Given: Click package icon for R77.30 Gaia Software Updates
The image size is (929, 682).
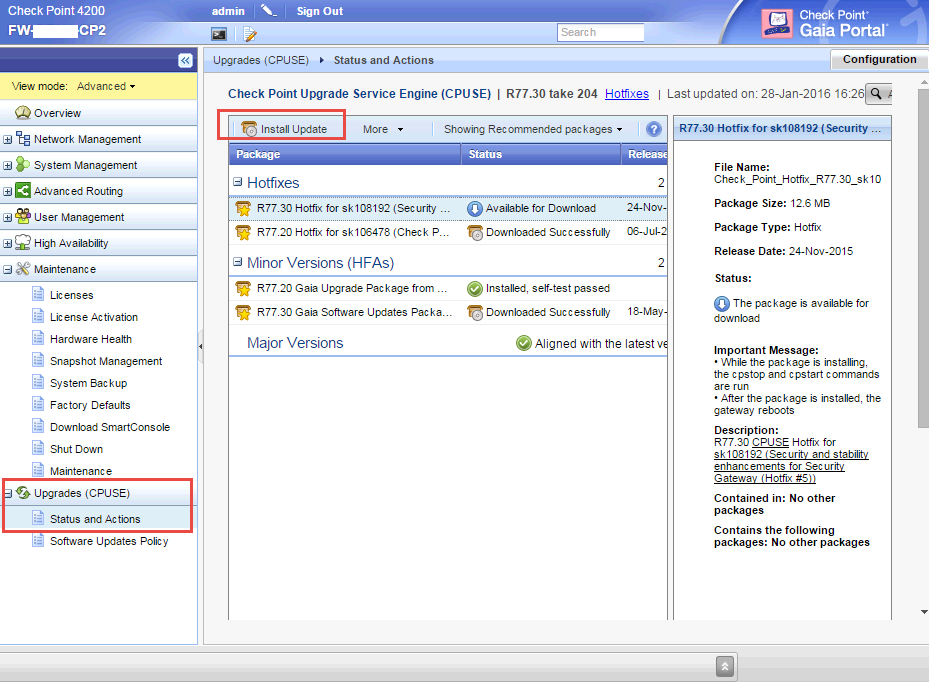Looking at the screenshot, I should [243, 312].
